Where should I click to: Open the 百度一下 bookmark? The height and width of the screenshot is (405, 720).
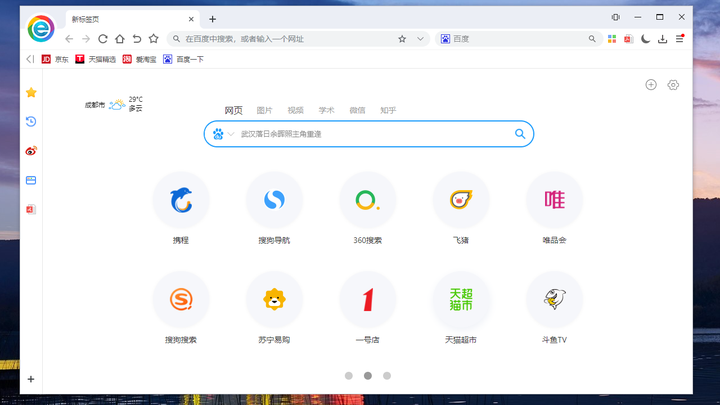point(183,59)
